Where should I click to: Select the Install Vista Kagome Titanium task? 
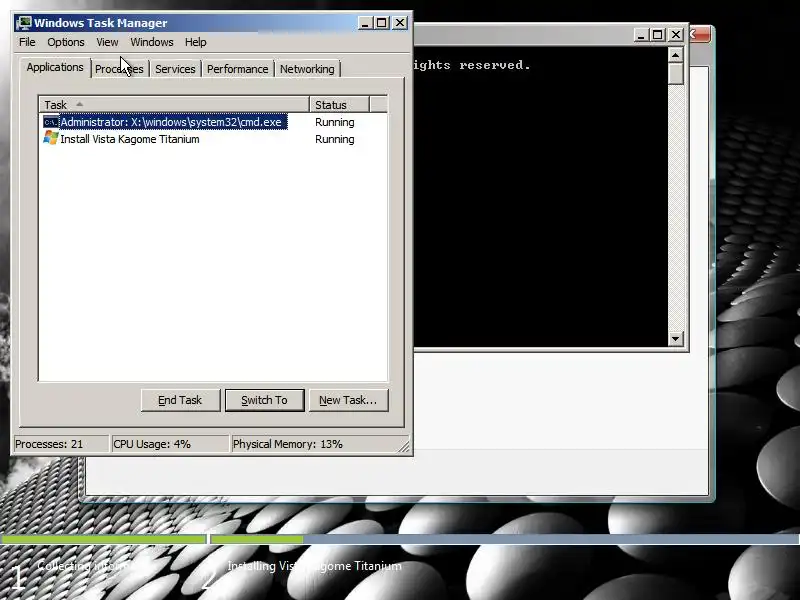[x=121, y=139]
